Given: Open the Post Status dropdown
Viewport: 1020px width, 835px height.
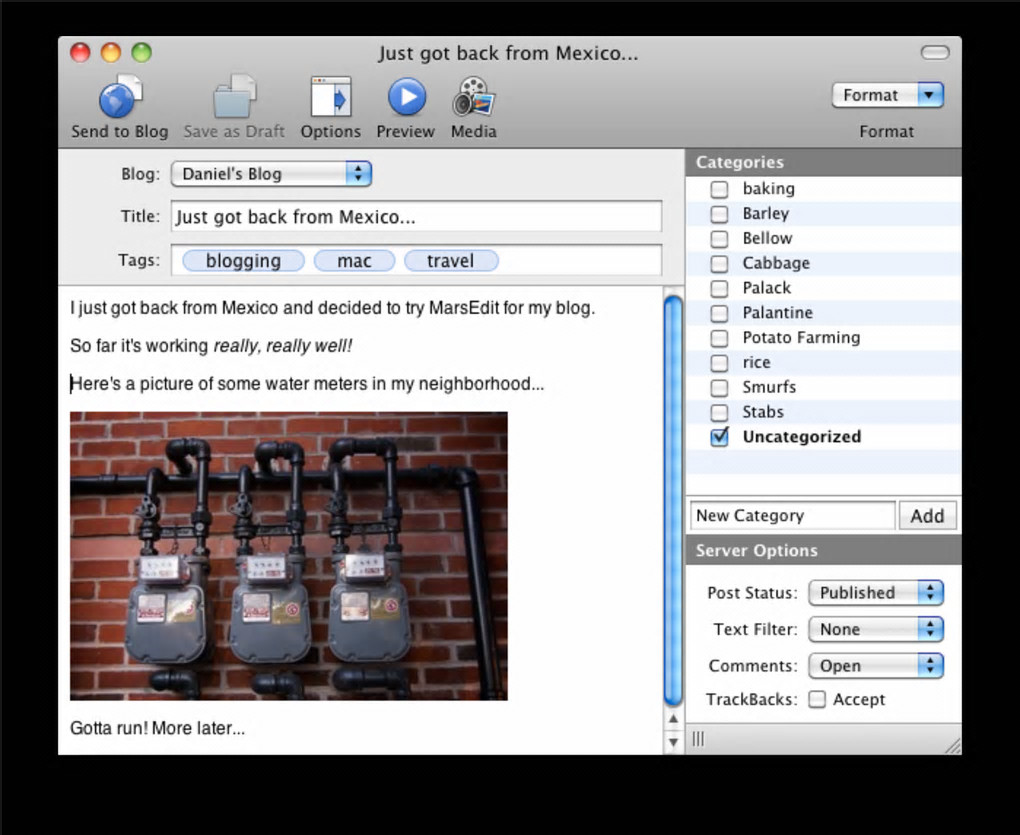Looking at the screenshot, I should (x=876, y=593).
